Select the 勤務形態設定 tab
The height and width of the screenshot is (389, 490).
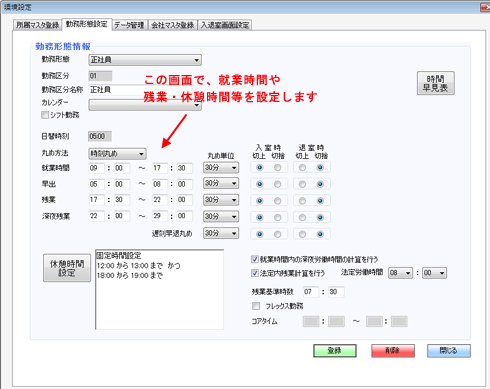point(87,24)
